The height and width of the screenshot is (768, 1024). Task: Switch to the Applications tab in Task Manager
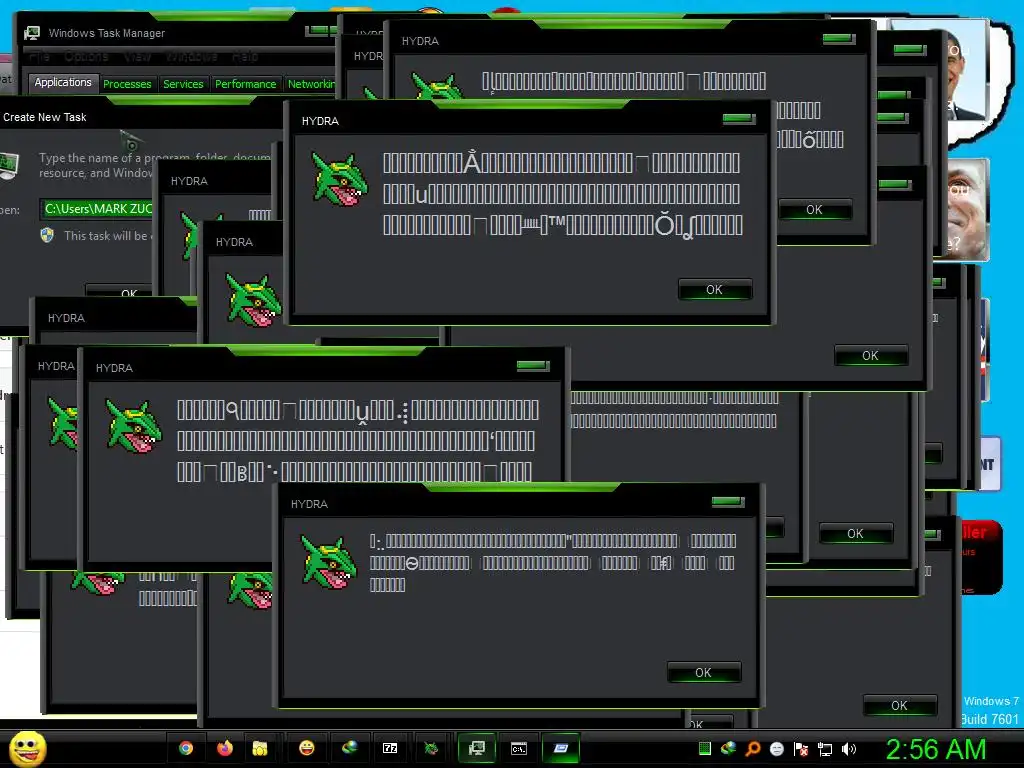click(x=63, y=82)
